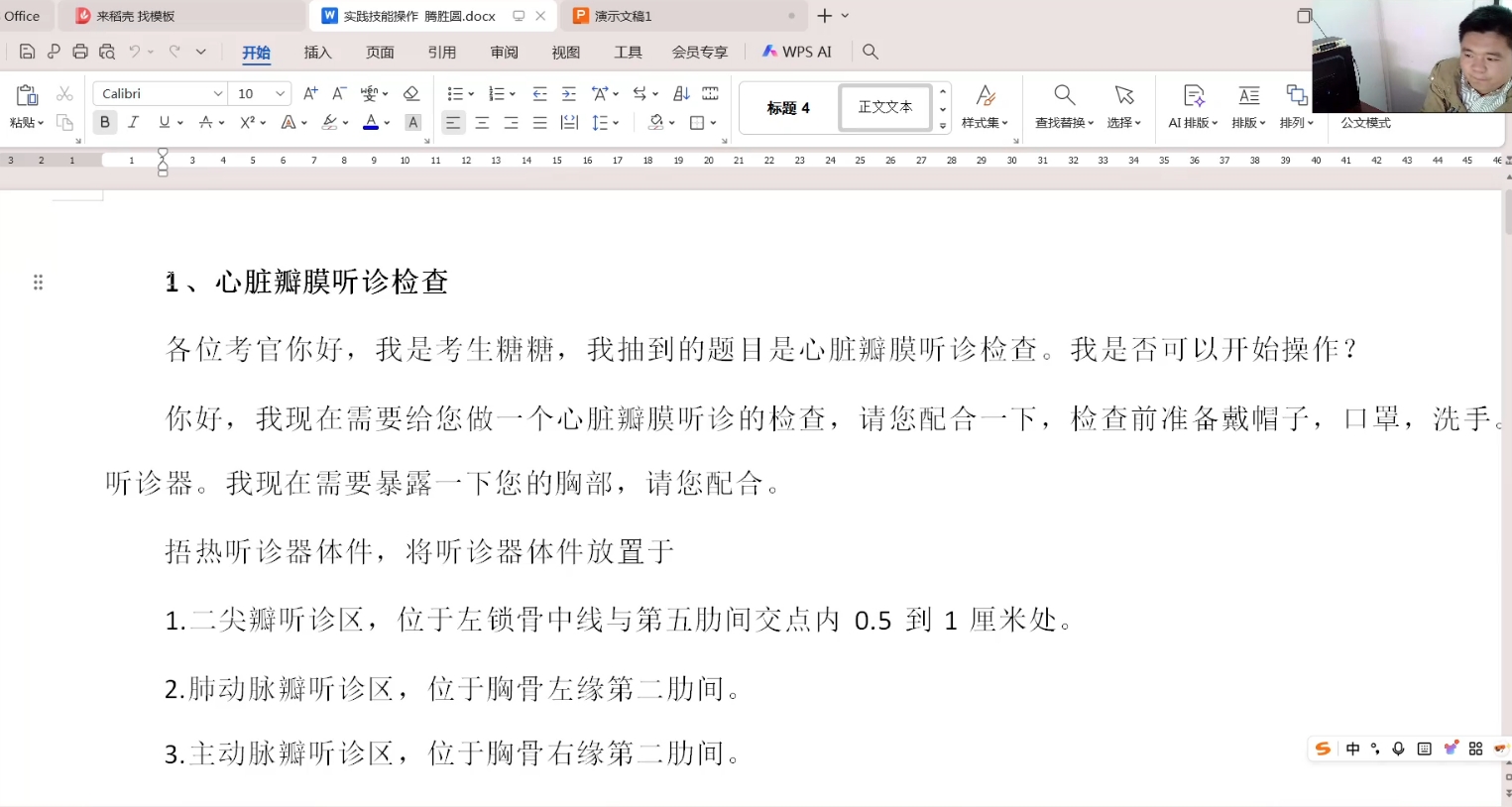This screenshot has height=807, width=1512.
Task: Click the 公文模式 button
Action: (x=1365, y=122)
